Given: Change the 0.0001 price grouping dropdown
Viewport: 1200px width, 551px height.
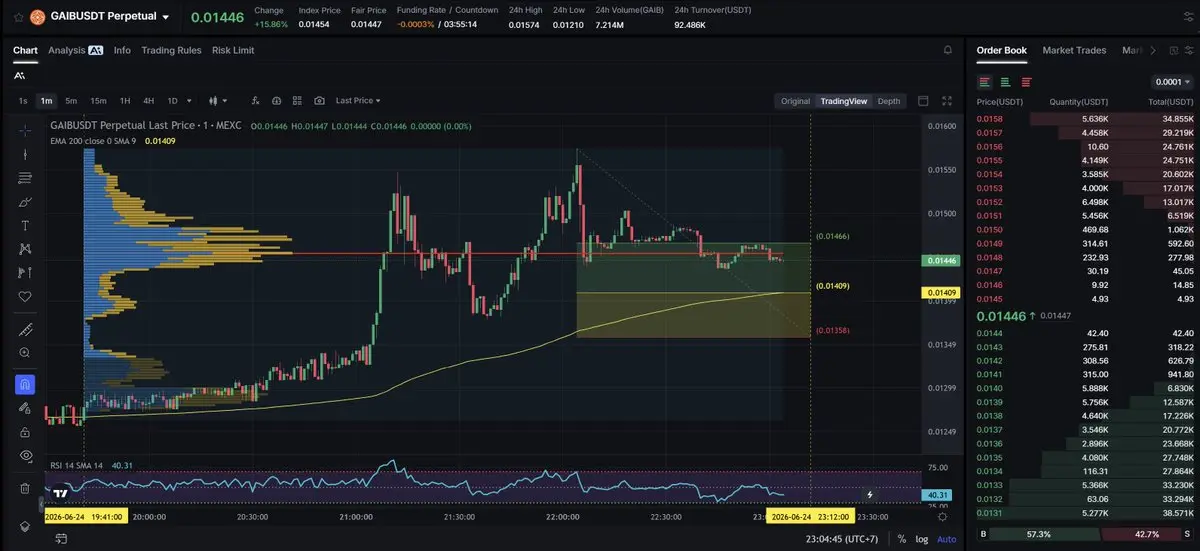Looking at the screenshot, I should (1173, 82).
